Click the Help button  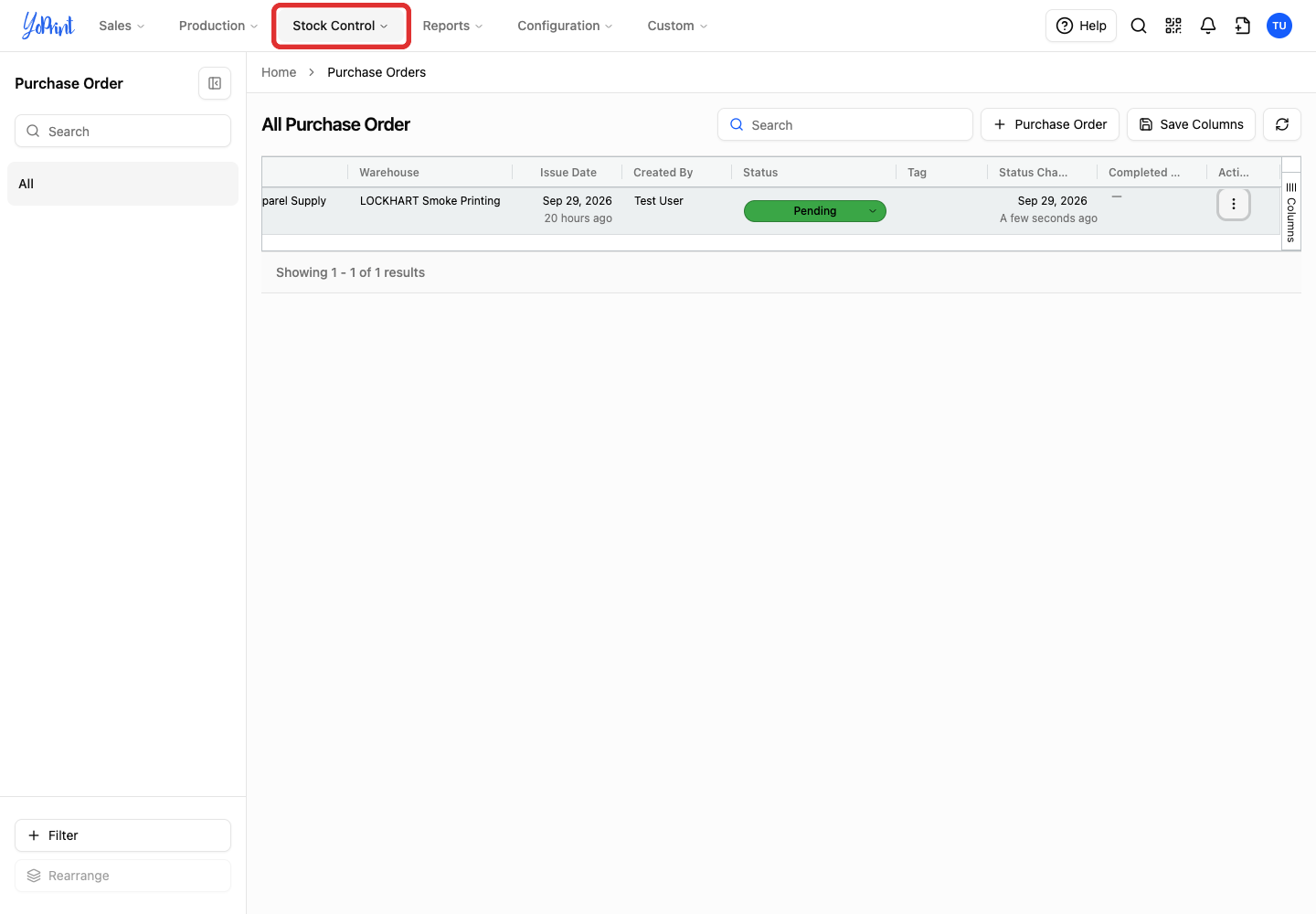coord(1081,26)
